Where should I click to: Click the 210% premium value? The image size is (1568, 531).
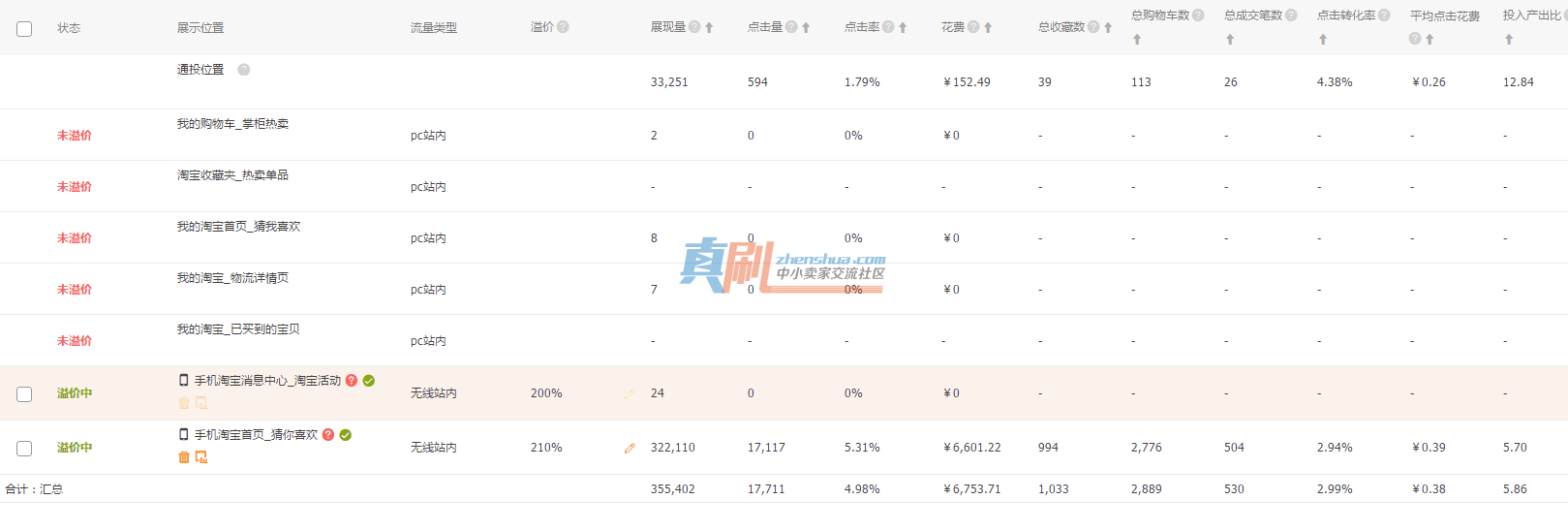(546, 448)
